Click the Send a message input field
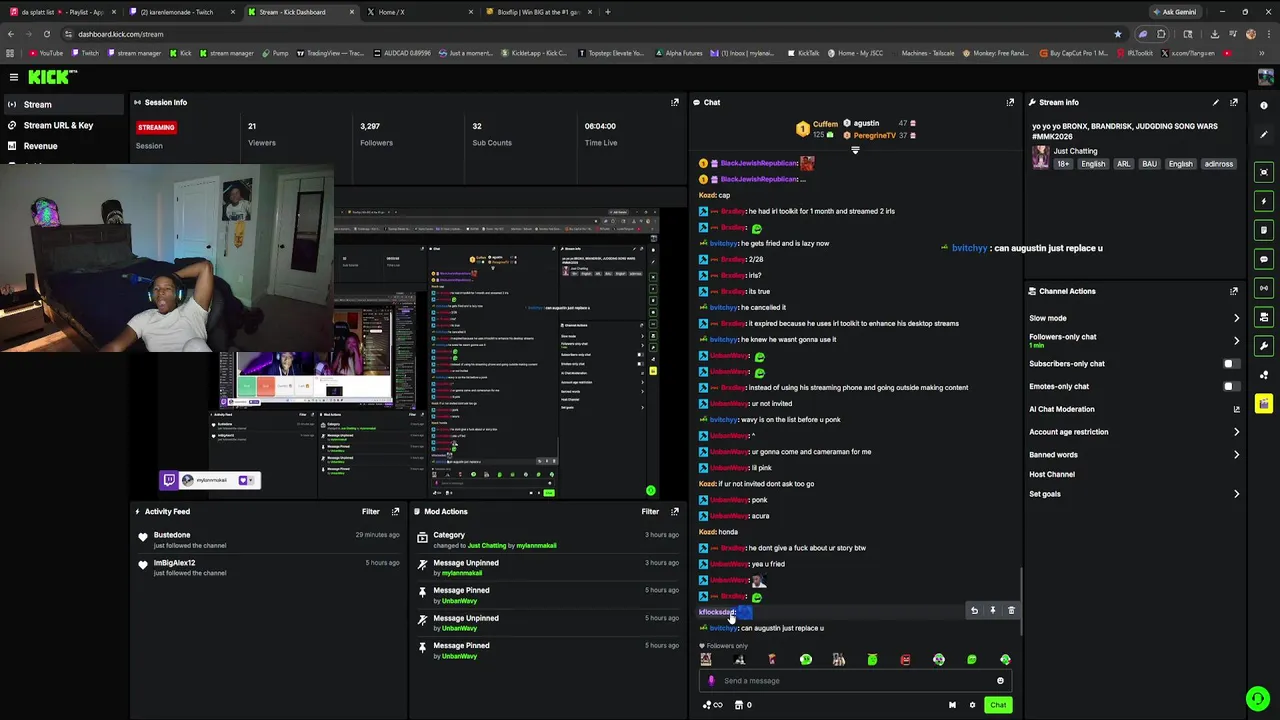This screenshot has width=1280, height=720. click(855, 681)
